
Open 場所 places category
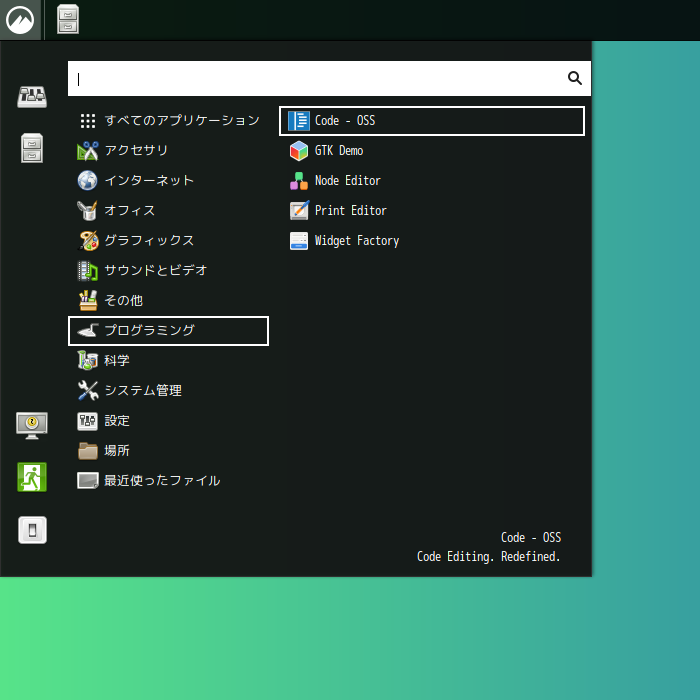pyautogui.click(x=168, y=450)
